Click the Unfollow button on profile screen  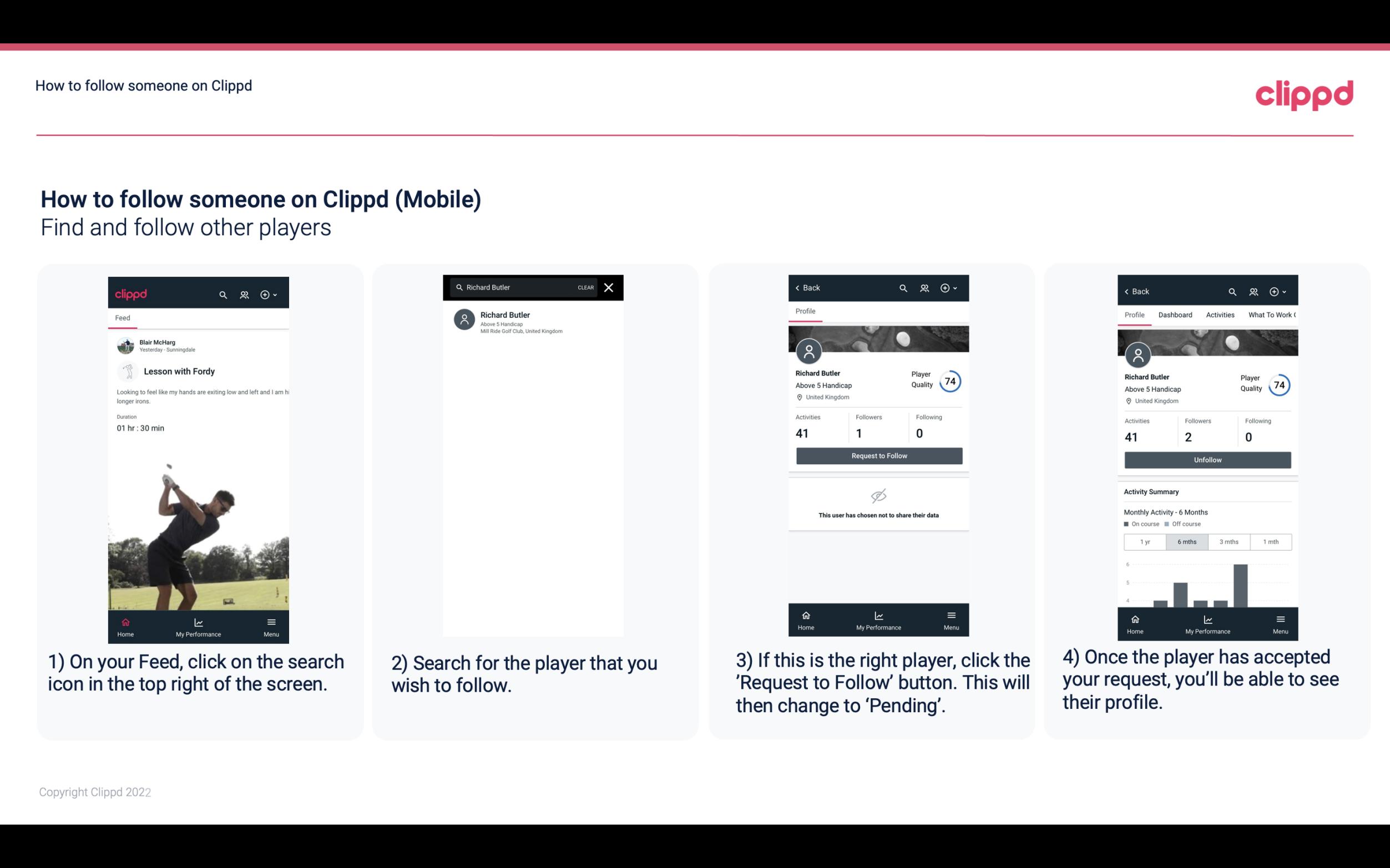click(x=1206, y=459)
